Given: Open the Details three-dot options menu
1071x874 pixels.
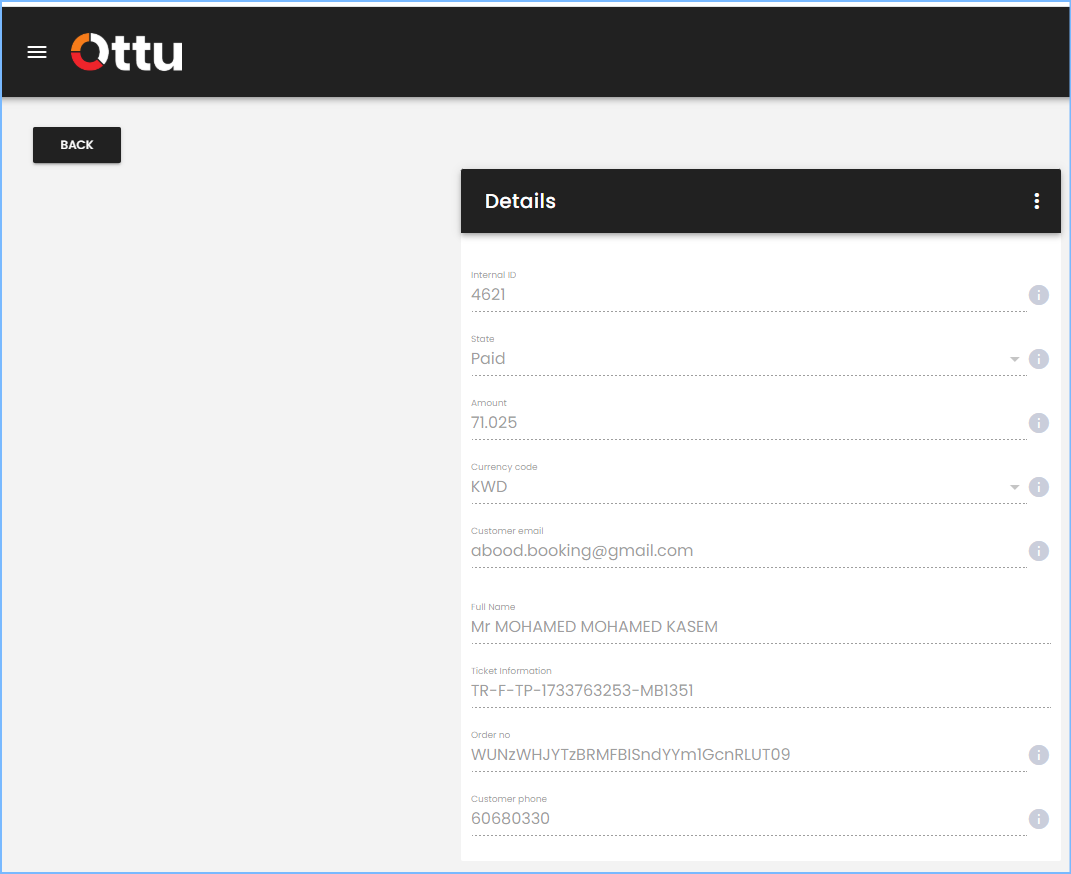Looking at the screenshot, I should tap(1036, 201).
